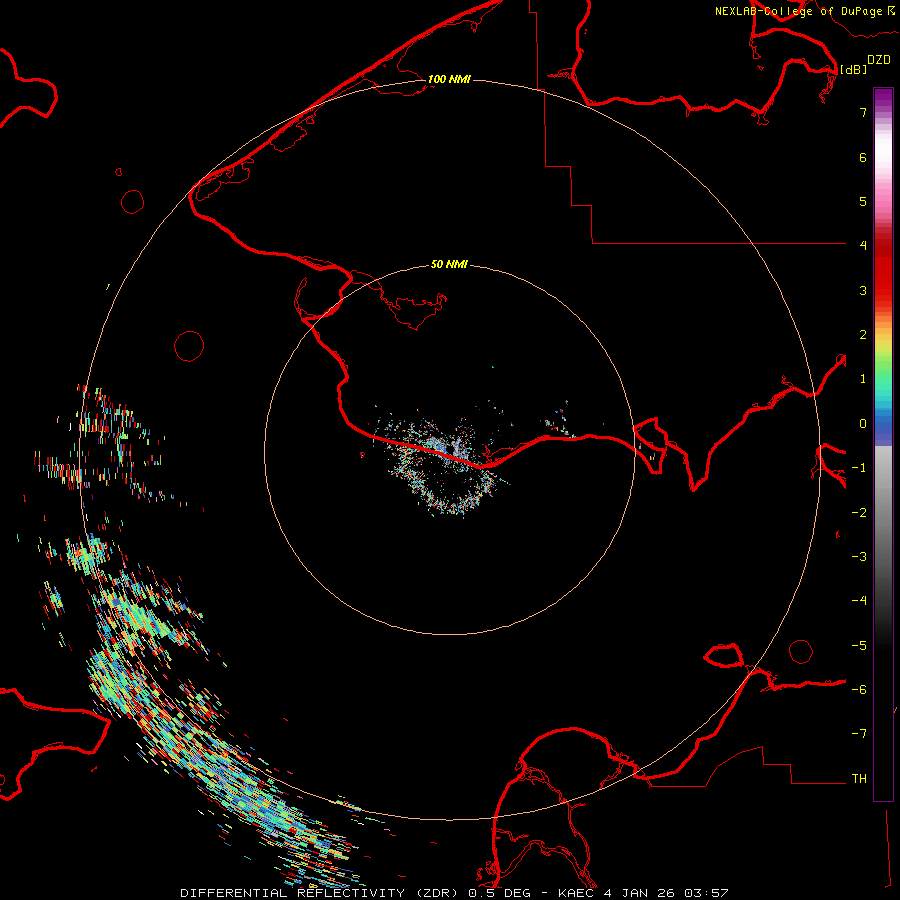Click the DIFFERENTIAL REFLECTIVITY (ZDR) caption text
The height and width of the screenshot is (900, 900).
point(321,893)
